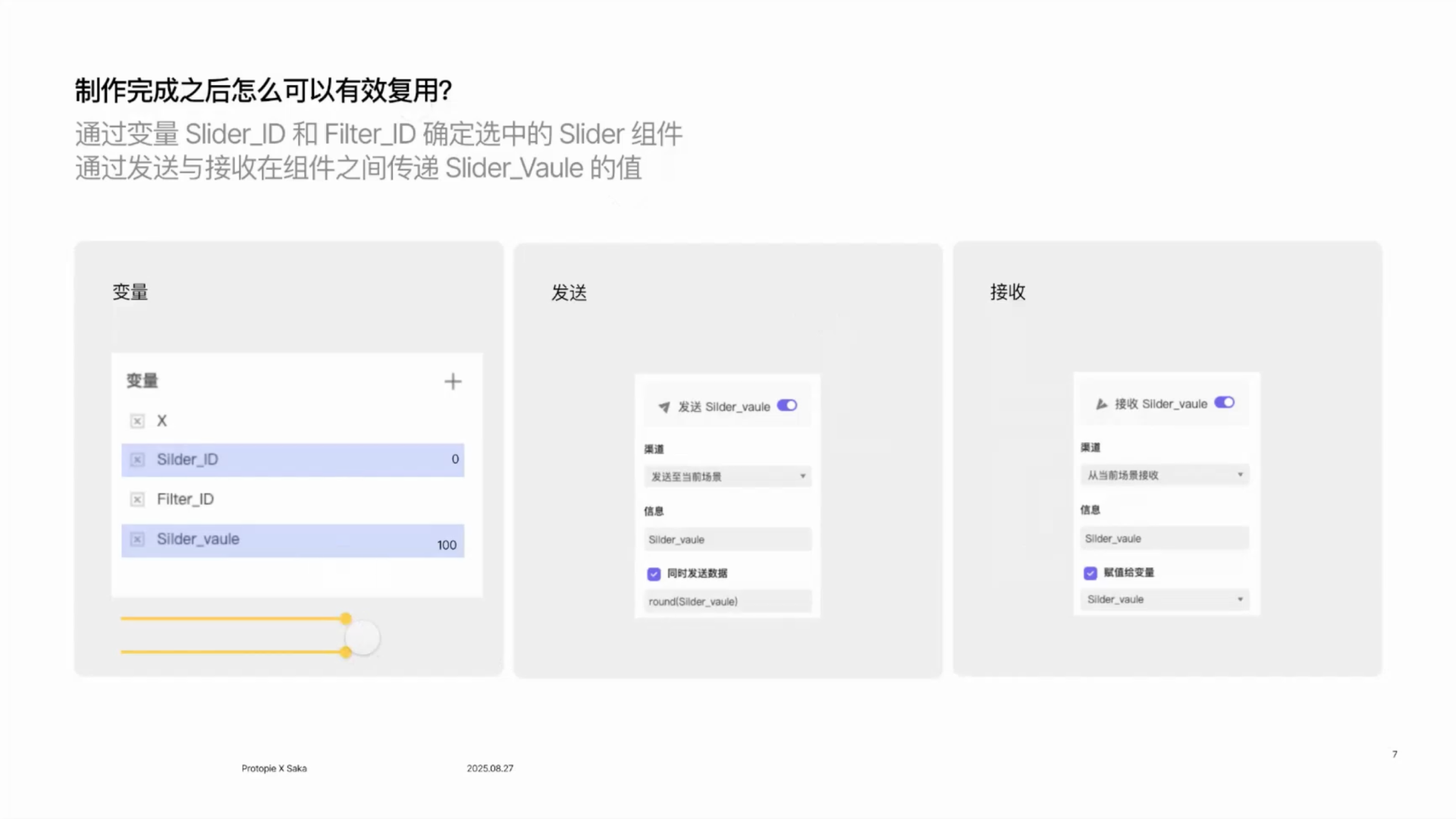
Task: Open the 发送至当前场景 channel dropdown
Action: click(x=726, y=476)
